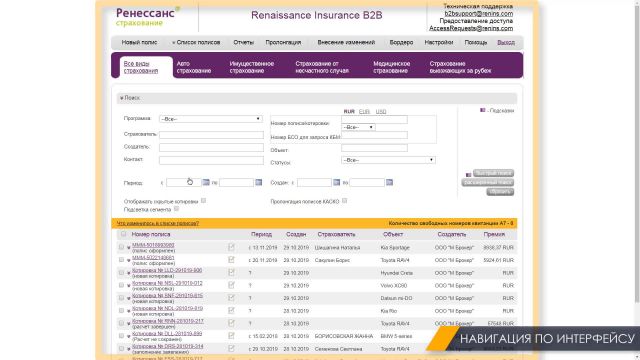Click edit icon in RNN-281019-217 quote row
The image size is (640, 360).
coord(231,323)
